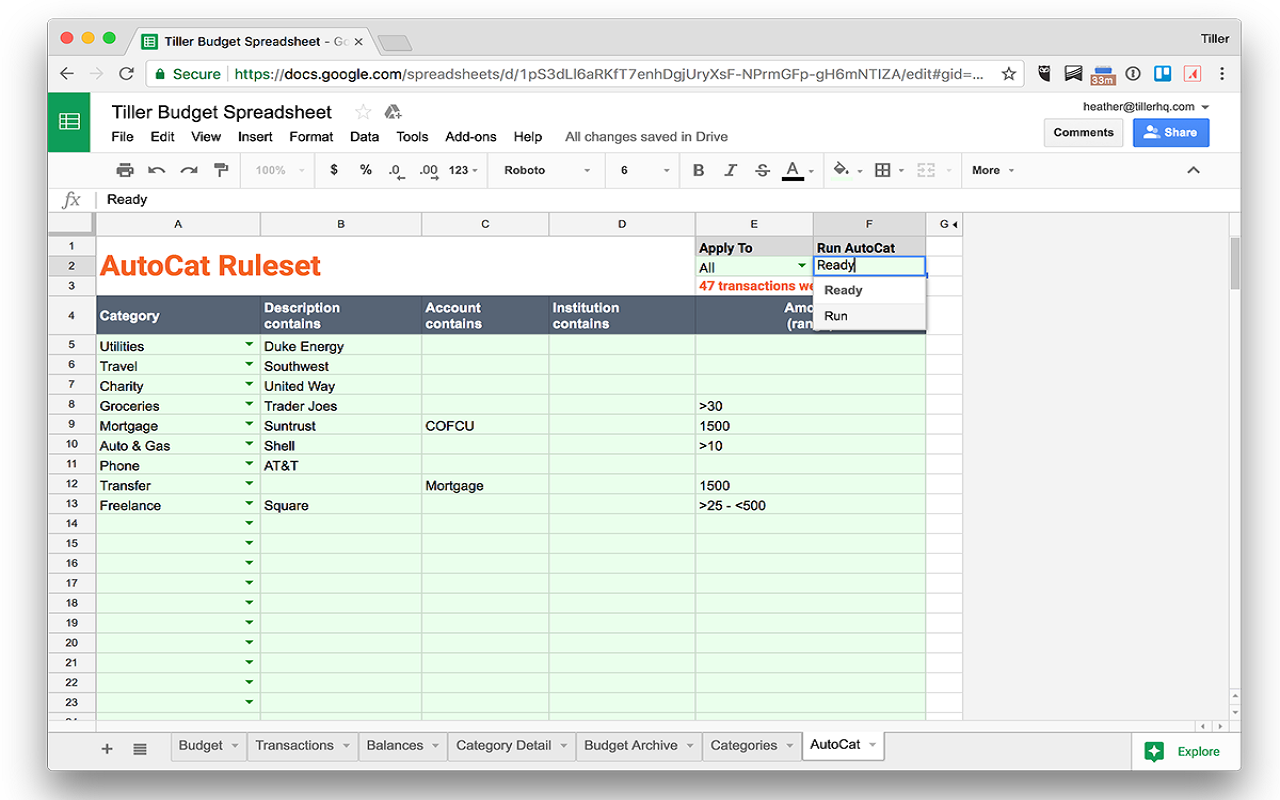The height and width of the screenshot is (800, 1280).
Task: Select the Paint format tool
Action: (221, 170)
